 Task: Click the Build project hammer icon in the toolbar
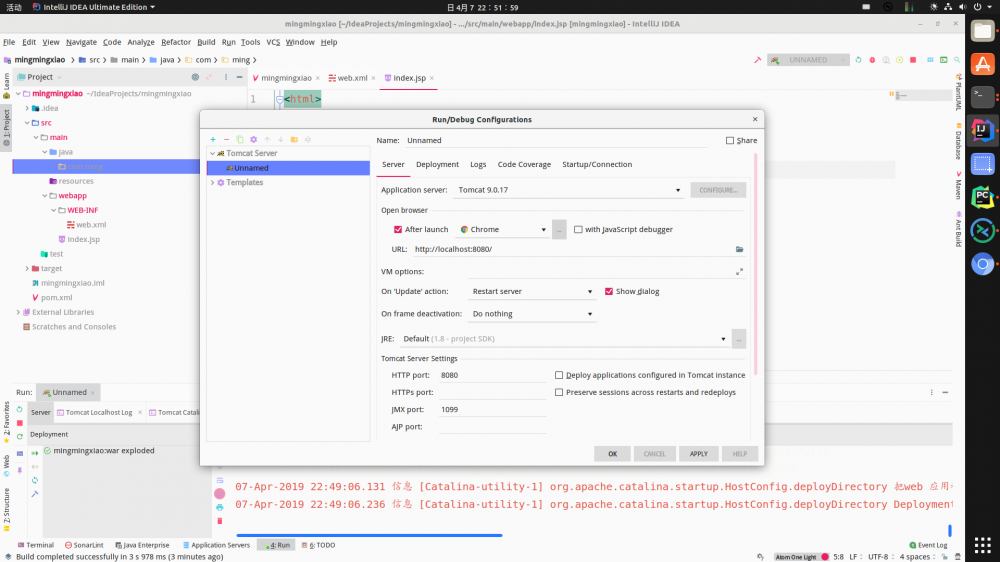coord(758,60)
